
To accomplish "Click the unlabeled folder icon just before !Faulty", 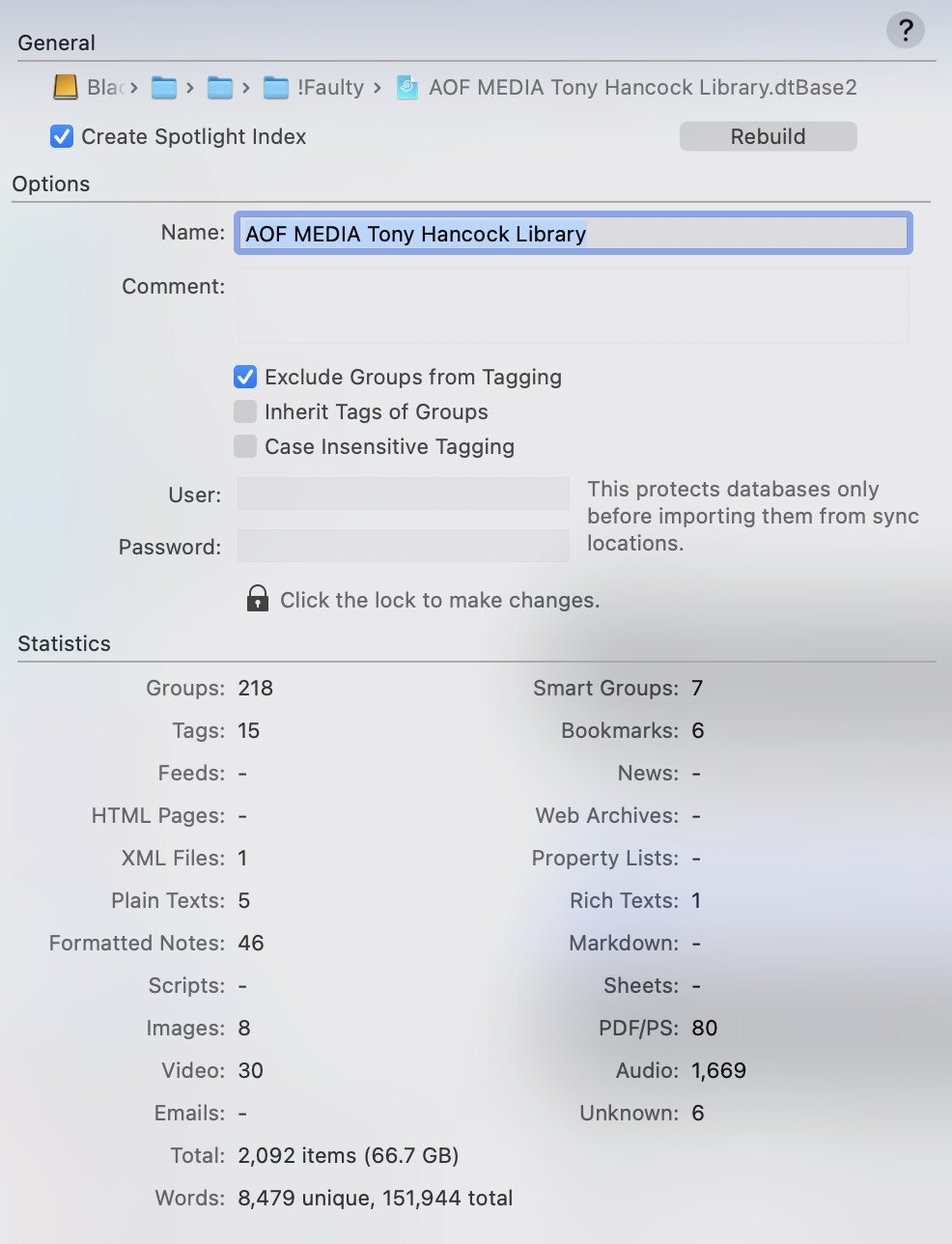I will (x=220, y=88).
